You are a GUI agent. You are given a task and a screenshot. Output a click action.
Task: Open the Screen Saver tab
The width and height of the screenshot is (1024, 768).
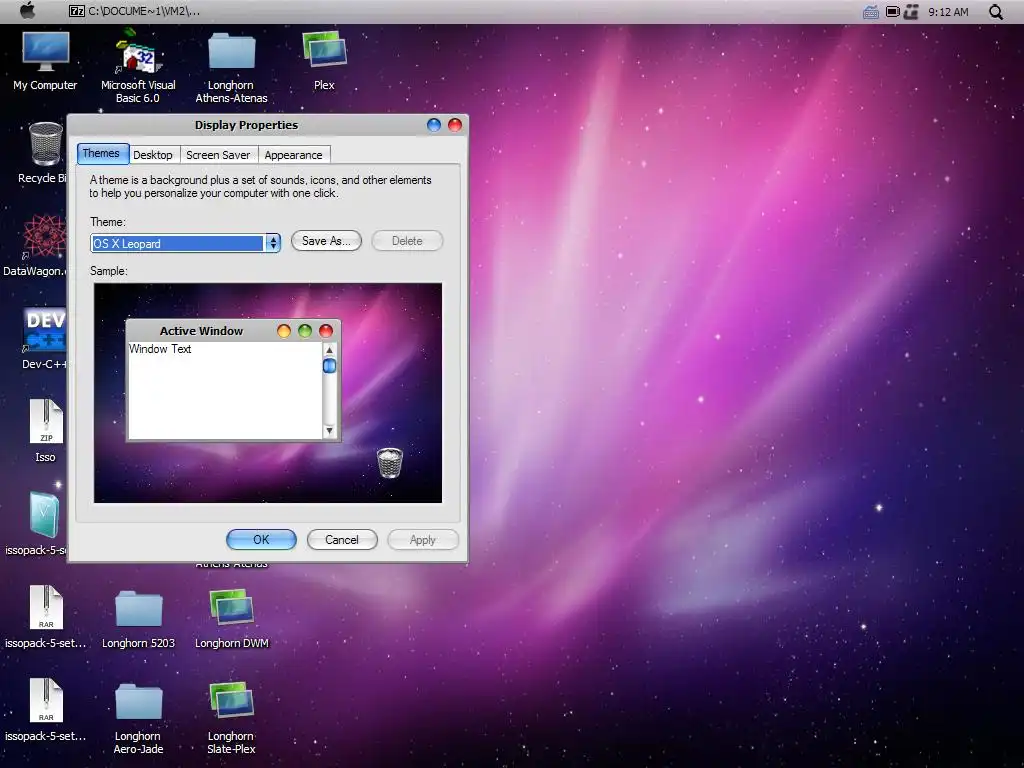click(218, 155)
